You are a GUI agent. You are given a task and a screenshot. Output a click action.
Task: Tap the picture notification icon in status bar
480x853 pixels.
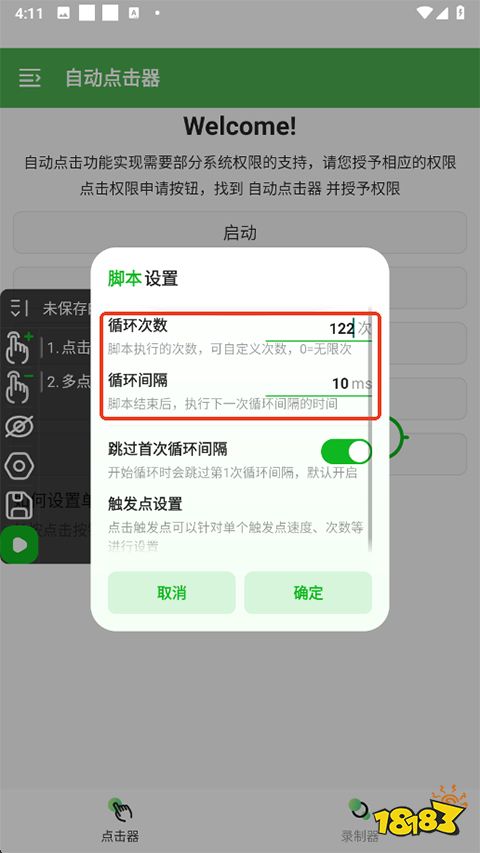point(63,14)
